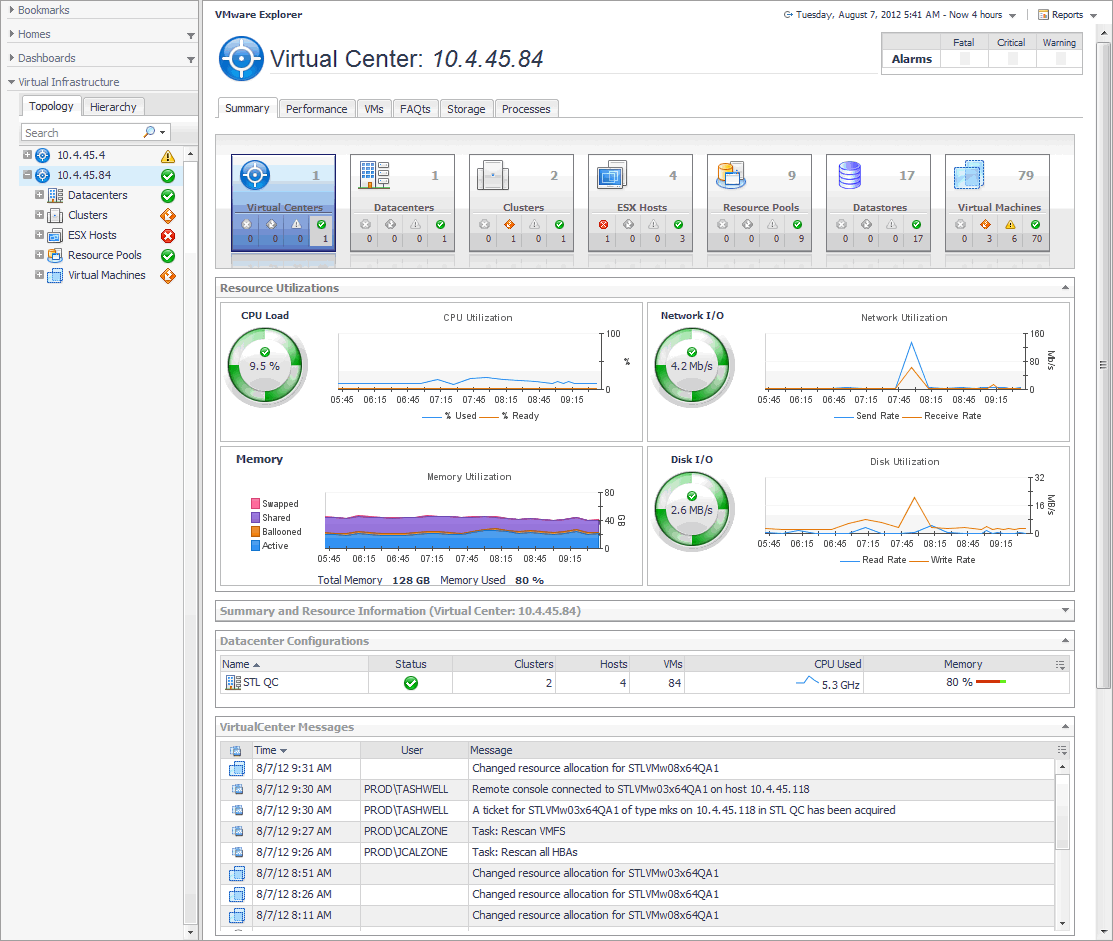The height and width of the screenshot is (941, 1113).
Task: Collapse the 10.4.45.84 tree node
Action: pyautogui.click(x=27, y=175)
